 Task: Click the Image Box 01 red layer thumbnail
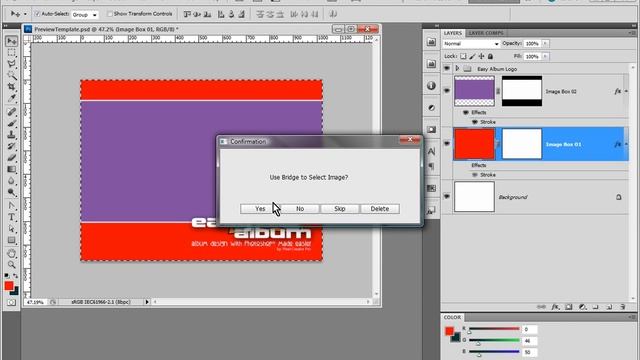pyautogui.click(x=474, y=144)
